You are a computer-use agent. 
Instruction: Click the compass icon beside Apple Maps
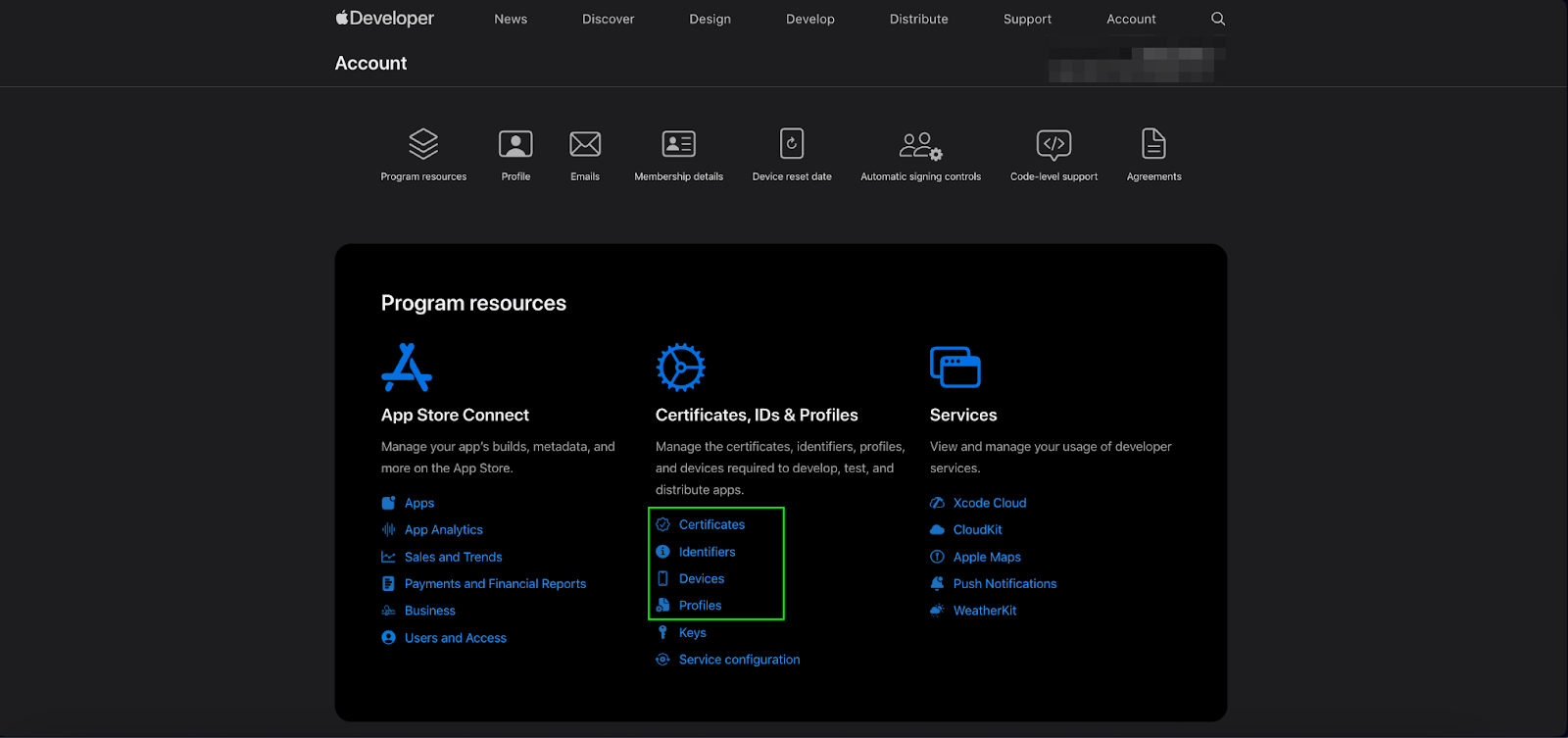(x=937, y=557)
